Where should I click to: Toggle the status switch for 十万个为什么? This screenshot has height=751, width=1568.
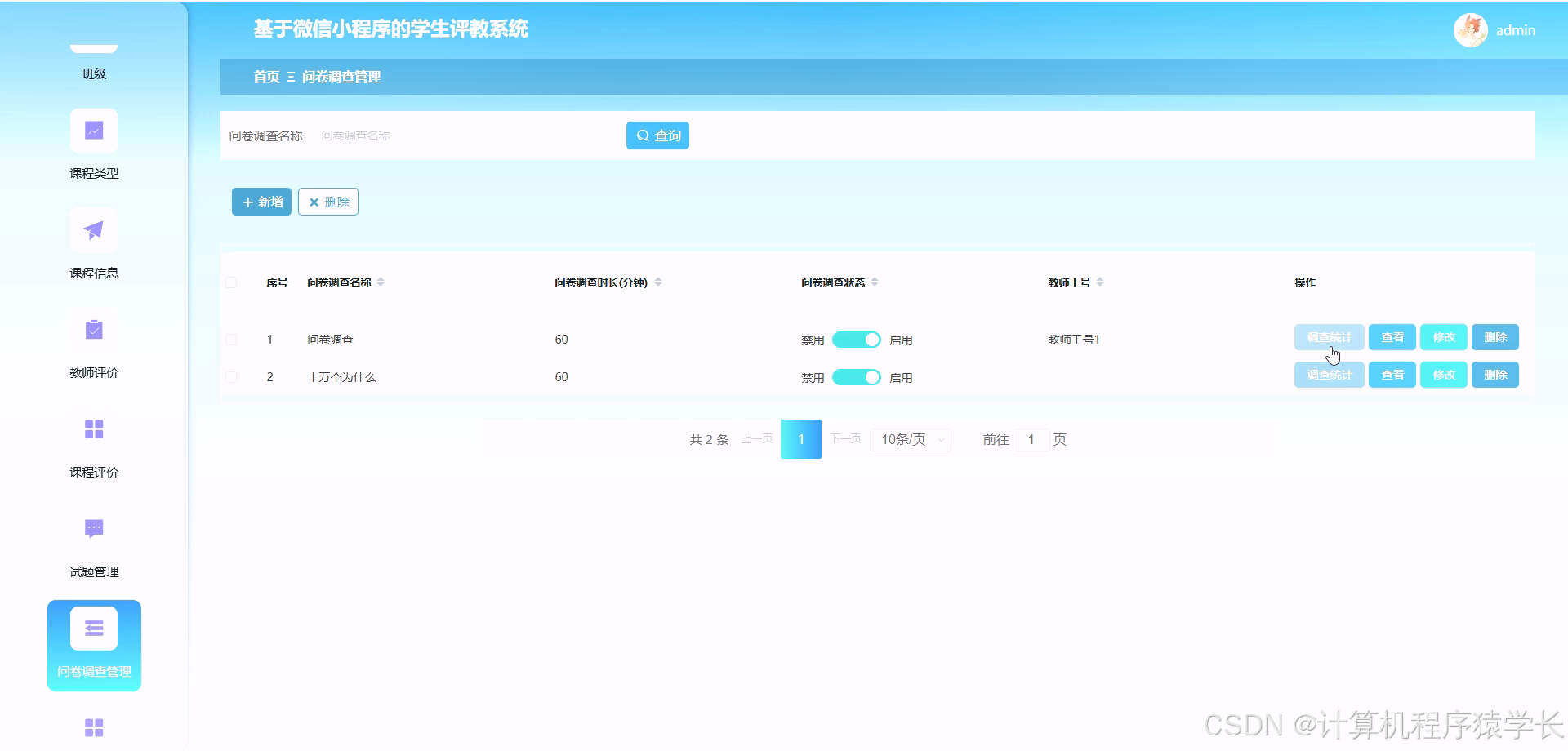855,376
